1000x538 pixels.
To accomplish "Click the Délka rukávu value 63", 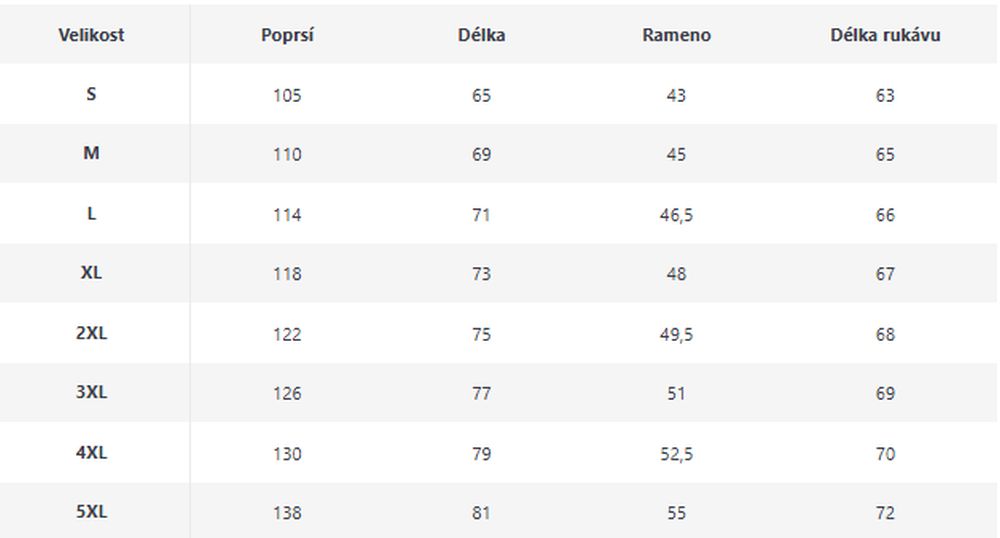I will pyautogui.click(x=885, y=96).
